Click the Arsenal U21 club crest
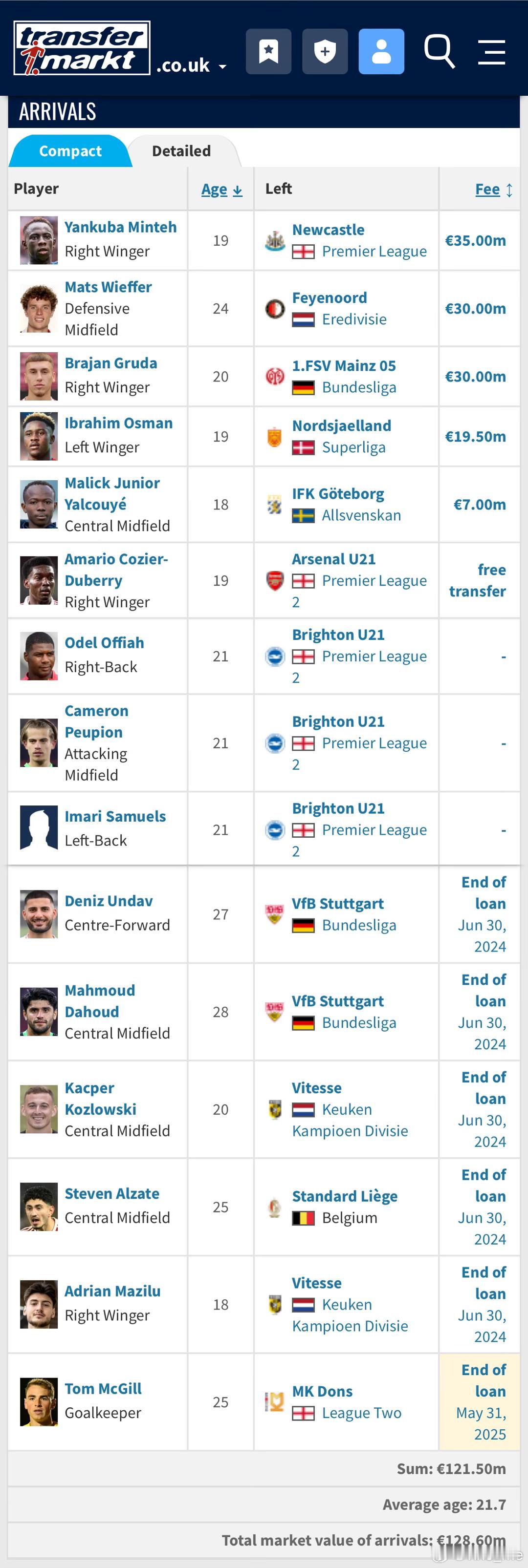 (x=275, y=581)
